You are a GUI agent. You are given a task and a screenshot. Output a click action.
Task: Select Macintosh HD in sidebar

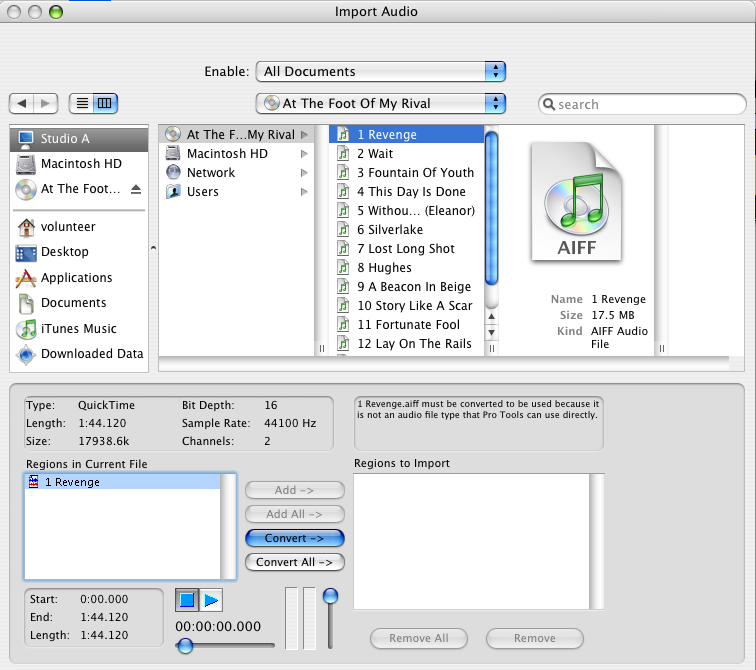pos(80,164)
